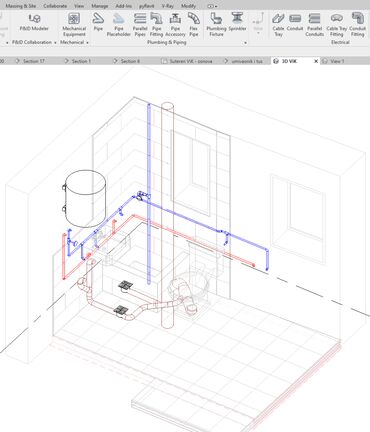Choose the Parallel Conduits tool

[x=314, y=25]
